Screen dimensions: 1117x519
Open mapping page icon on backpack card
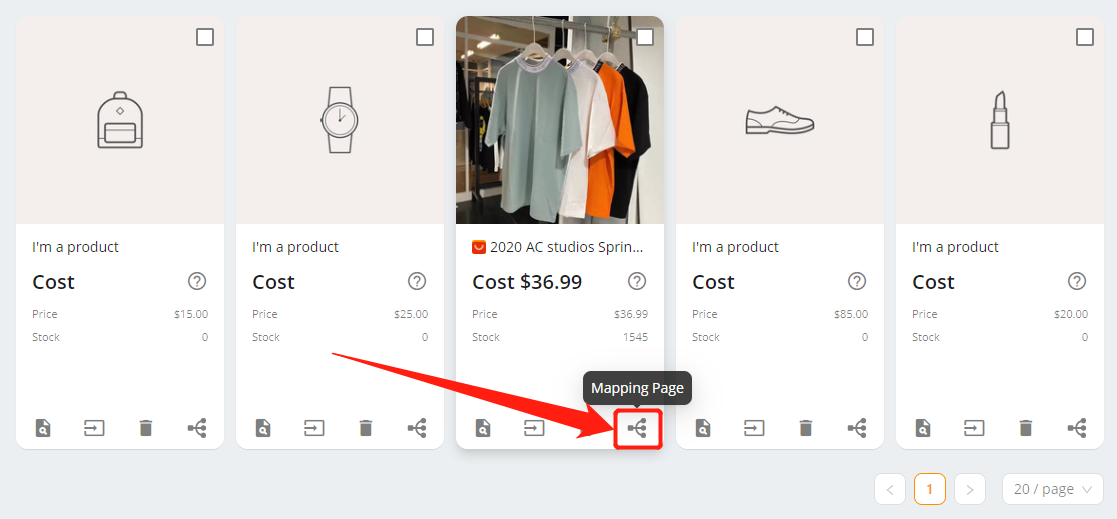[x=197, y=428]
